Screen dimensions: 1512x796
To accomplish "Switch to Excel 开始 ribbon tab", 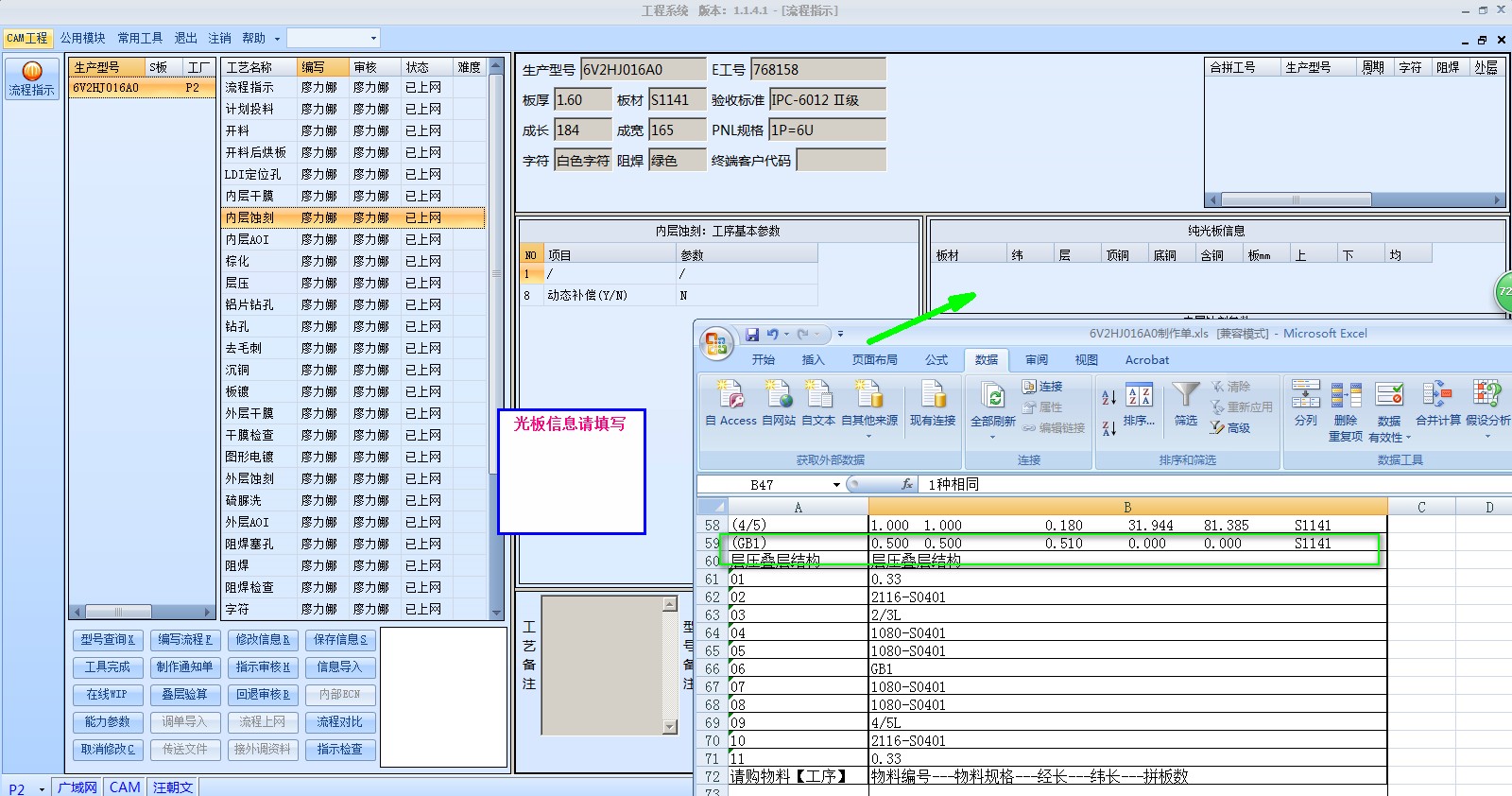I will (764, 360).
